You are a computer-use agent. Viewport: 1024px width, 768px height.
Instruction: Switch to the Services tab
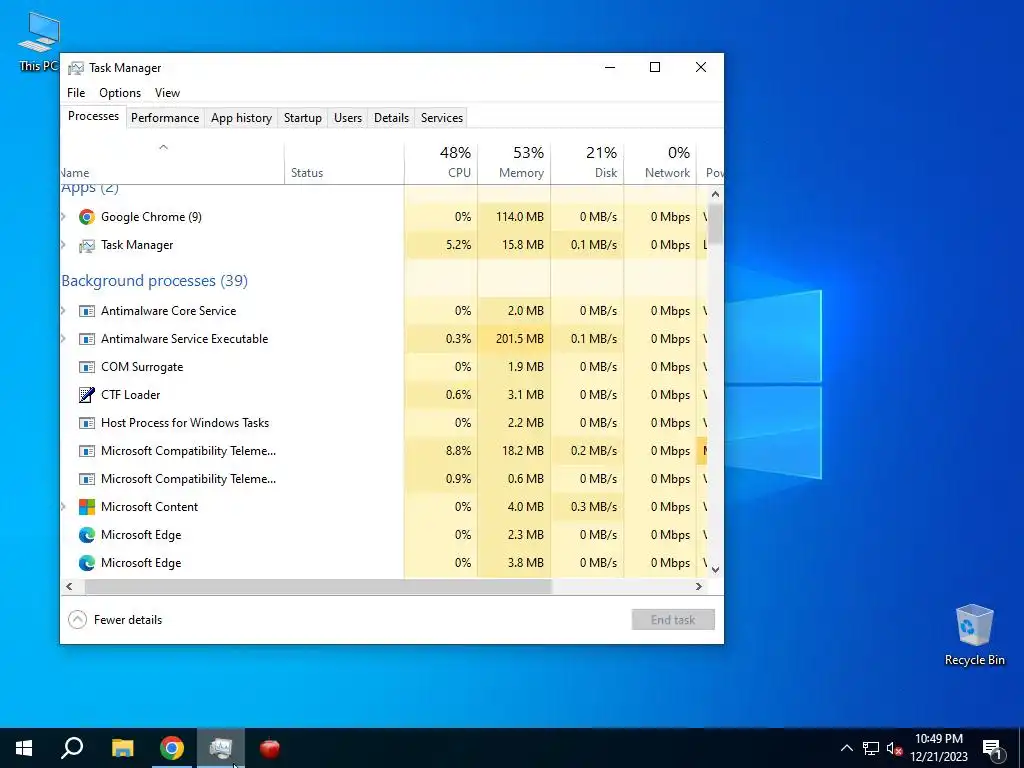[x=441, y=118]
